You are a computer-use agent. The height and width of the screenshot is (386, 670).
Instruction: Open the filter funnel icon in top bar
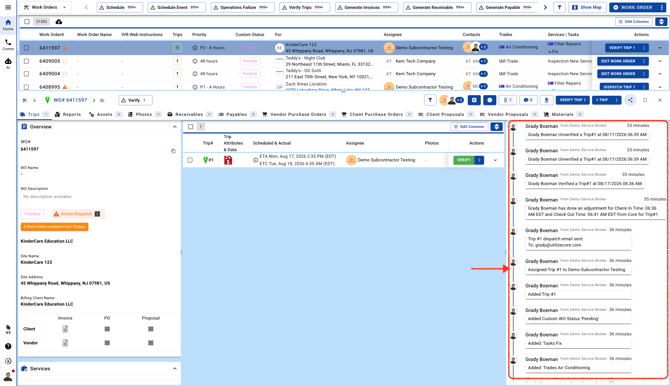click(559, 7)
